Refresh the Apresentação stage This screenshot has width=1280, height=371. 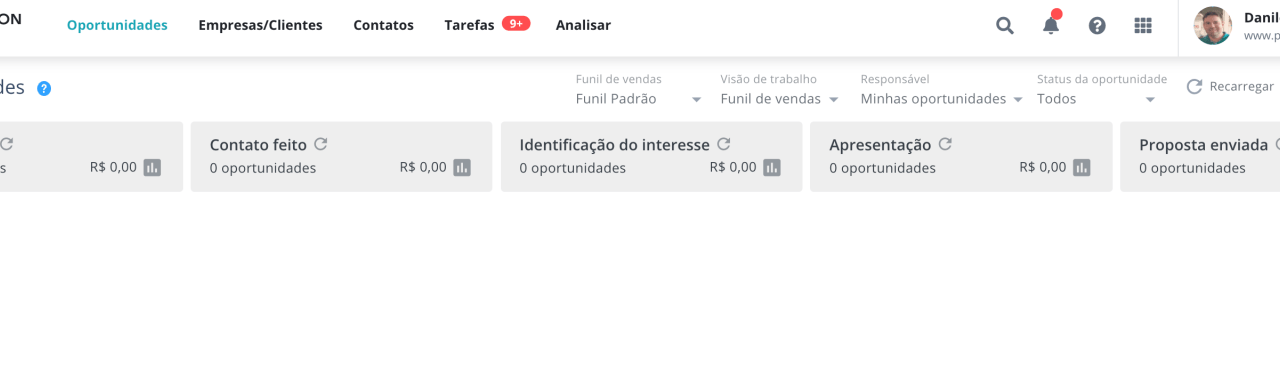point(945,144)
